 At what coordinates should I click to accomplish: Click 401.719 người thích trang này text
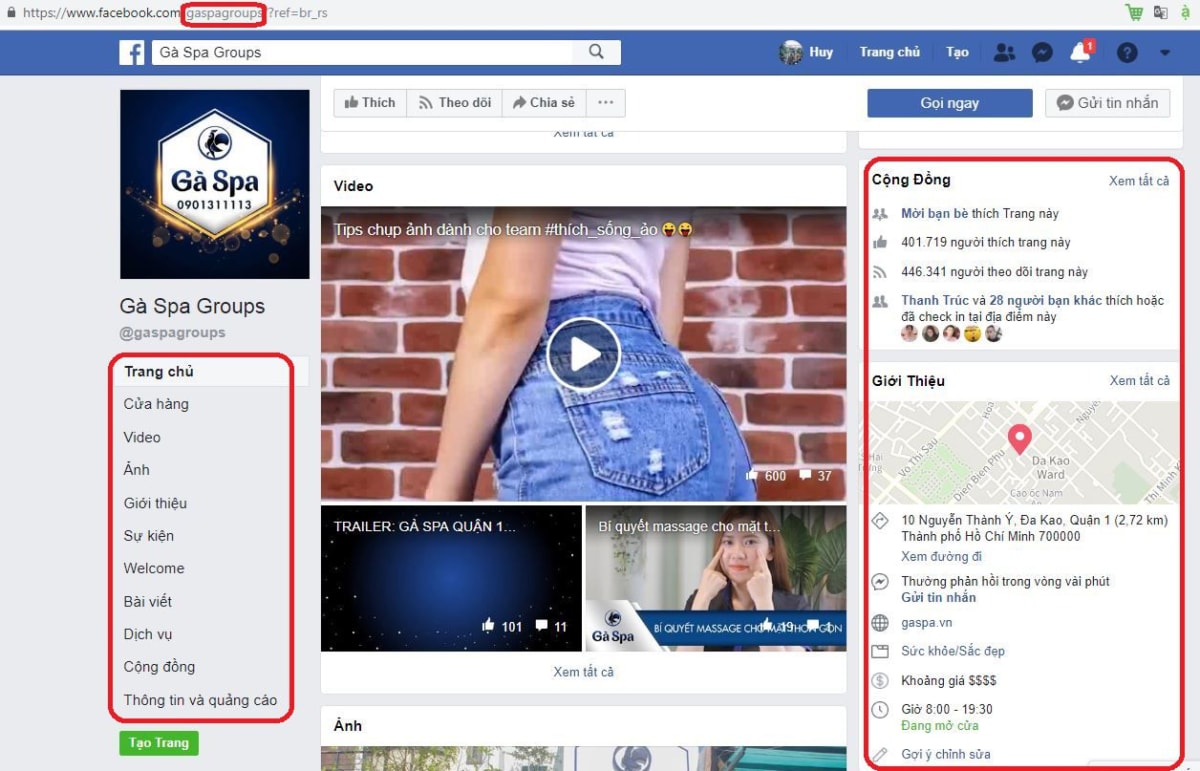tap(986, 242)
